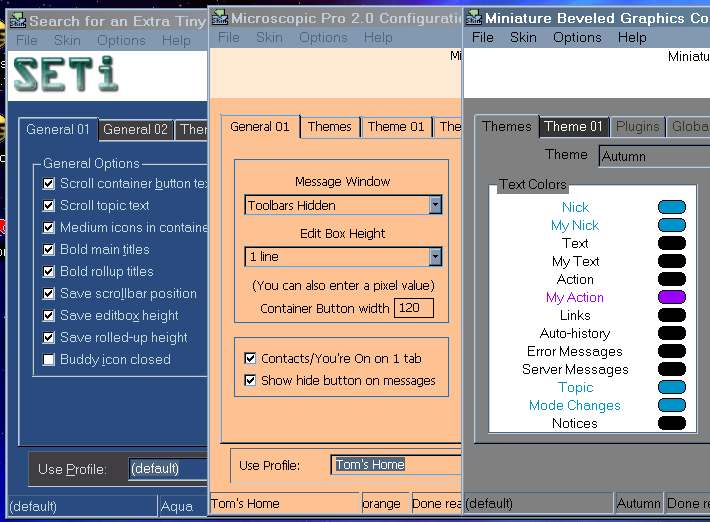Screen dimensions: 710x522
Task: Open the Edit Box Height dropdown arrow
Action: (435, 257)
